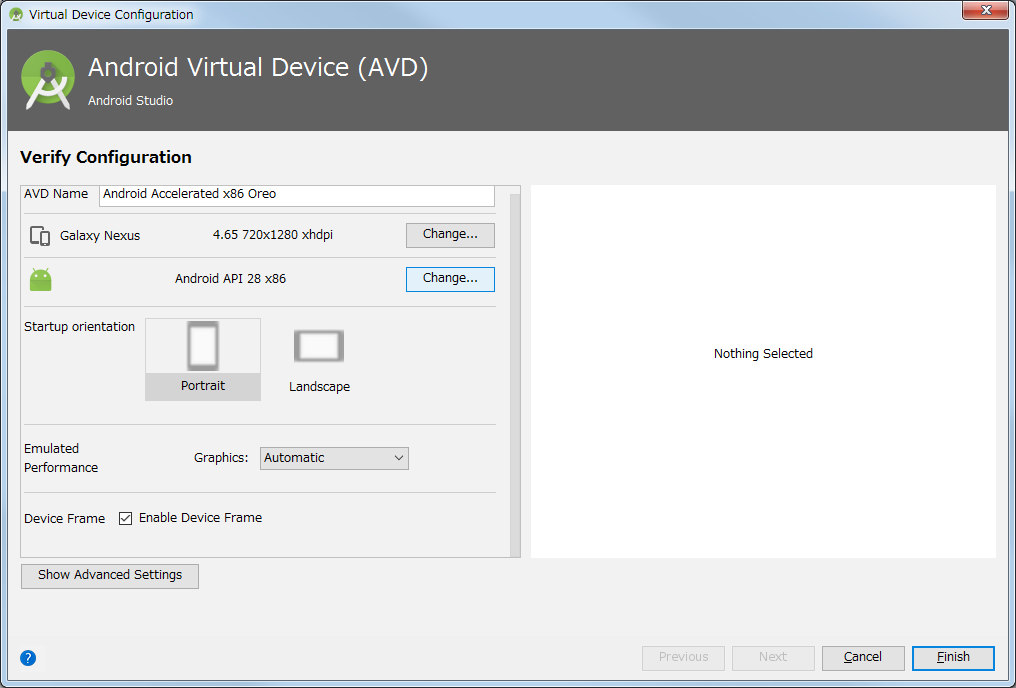Click into the AVD Name field
1016x688 pixels.
click(x=297, y=195)
